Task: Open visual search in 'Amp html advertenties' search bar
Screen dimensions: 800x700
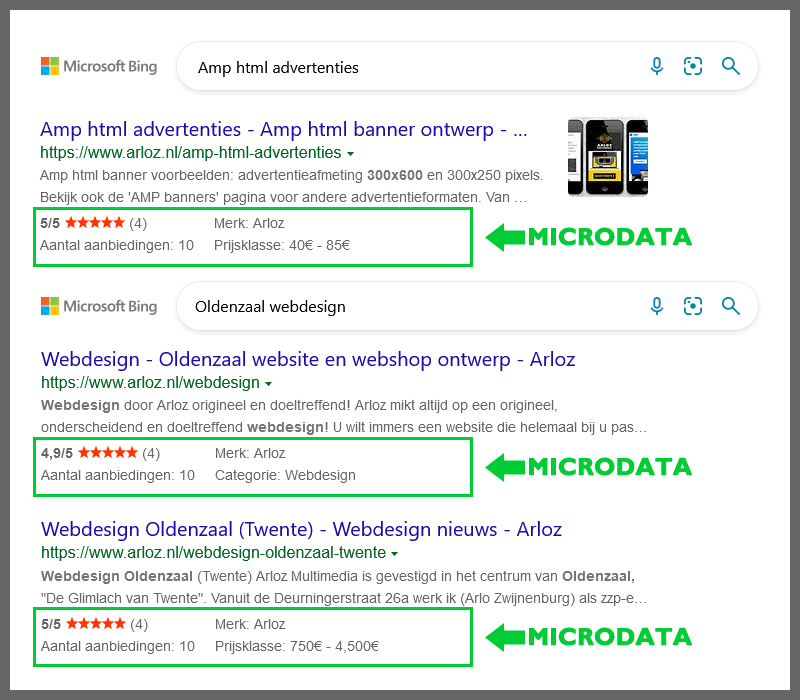Action: [x=693, y=66]
